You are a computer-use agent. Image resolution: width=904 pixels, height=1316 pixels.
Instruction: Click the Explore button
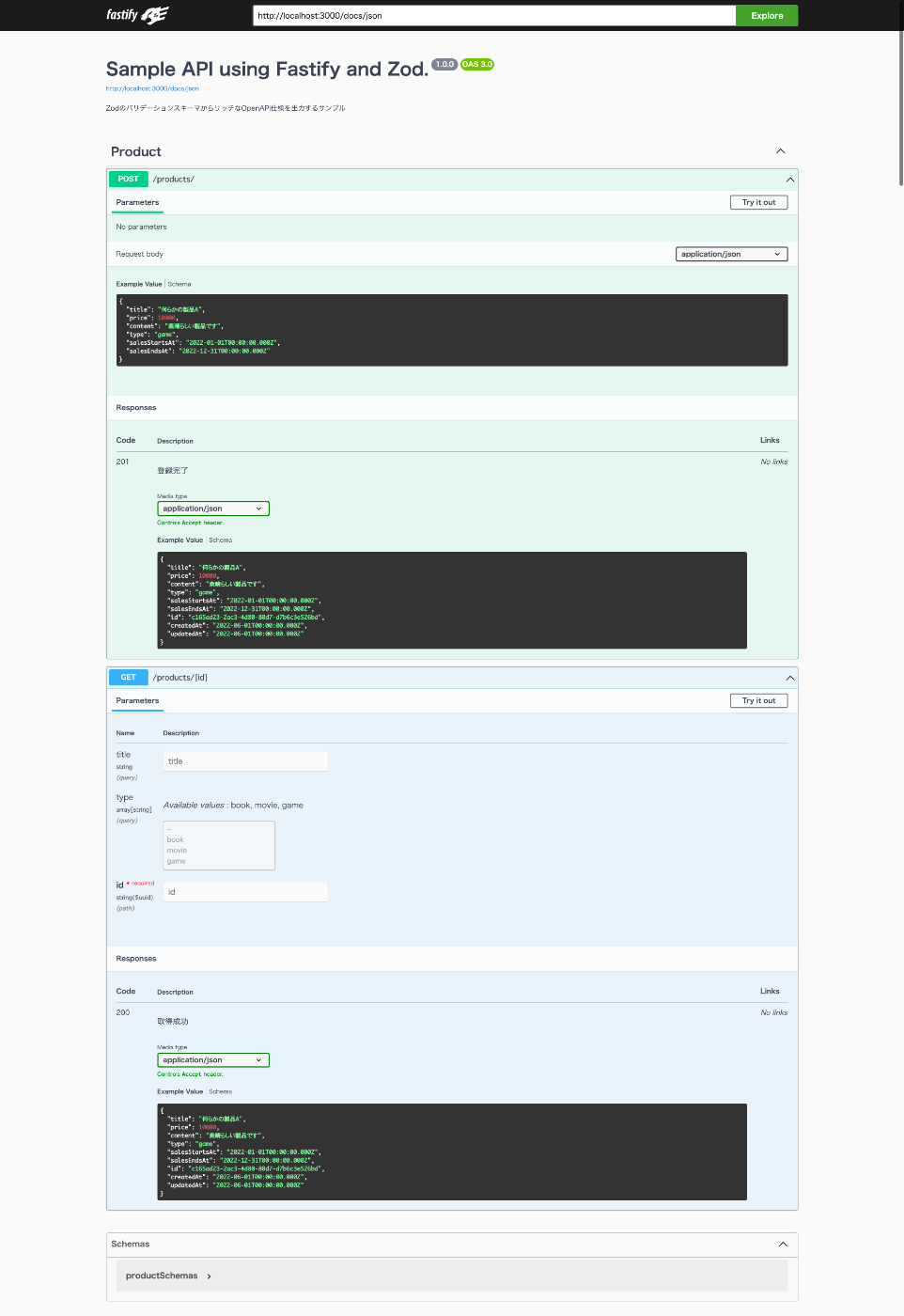[x=767, y=15]
